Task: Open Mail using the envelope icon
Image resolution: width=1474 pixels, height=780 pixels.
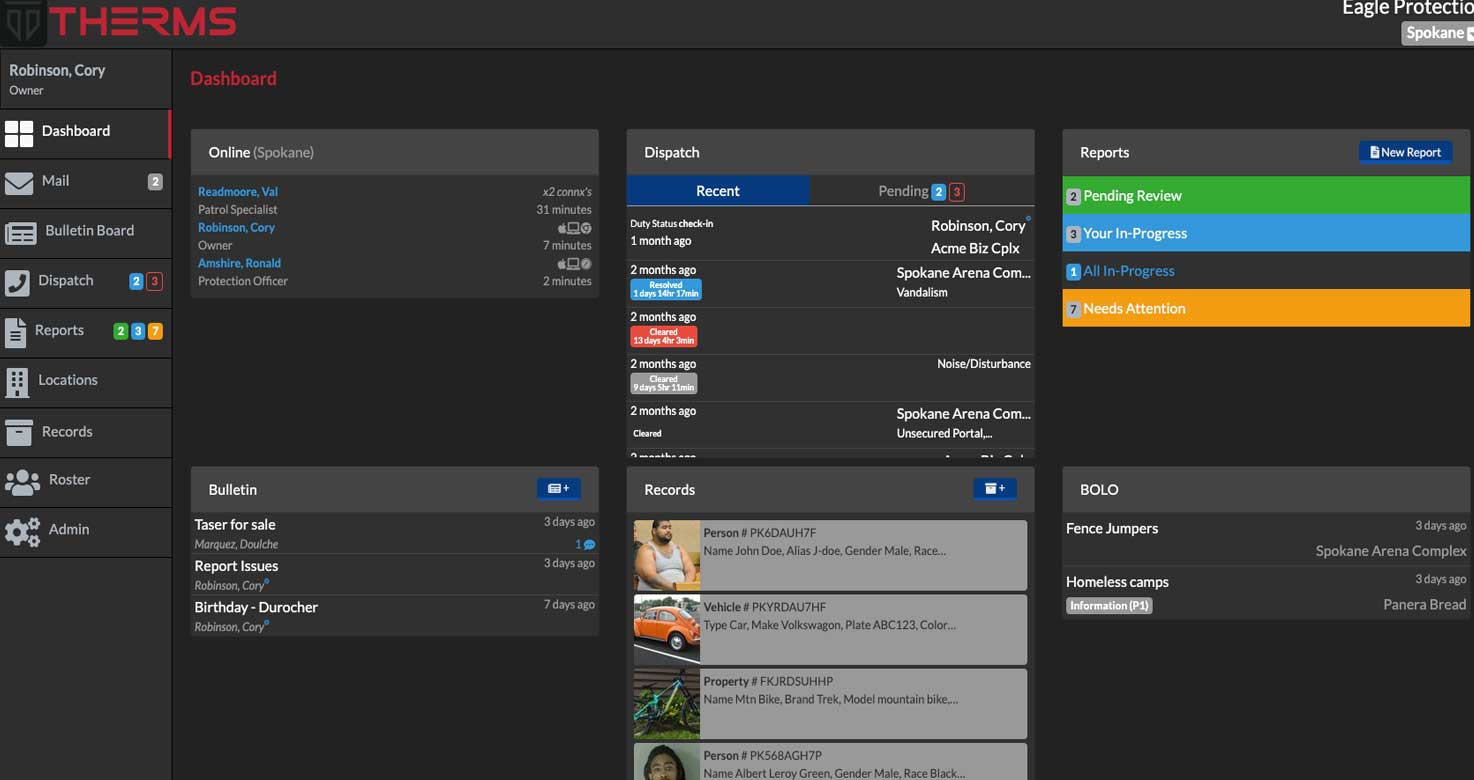Action: click(x=19, y=182)
